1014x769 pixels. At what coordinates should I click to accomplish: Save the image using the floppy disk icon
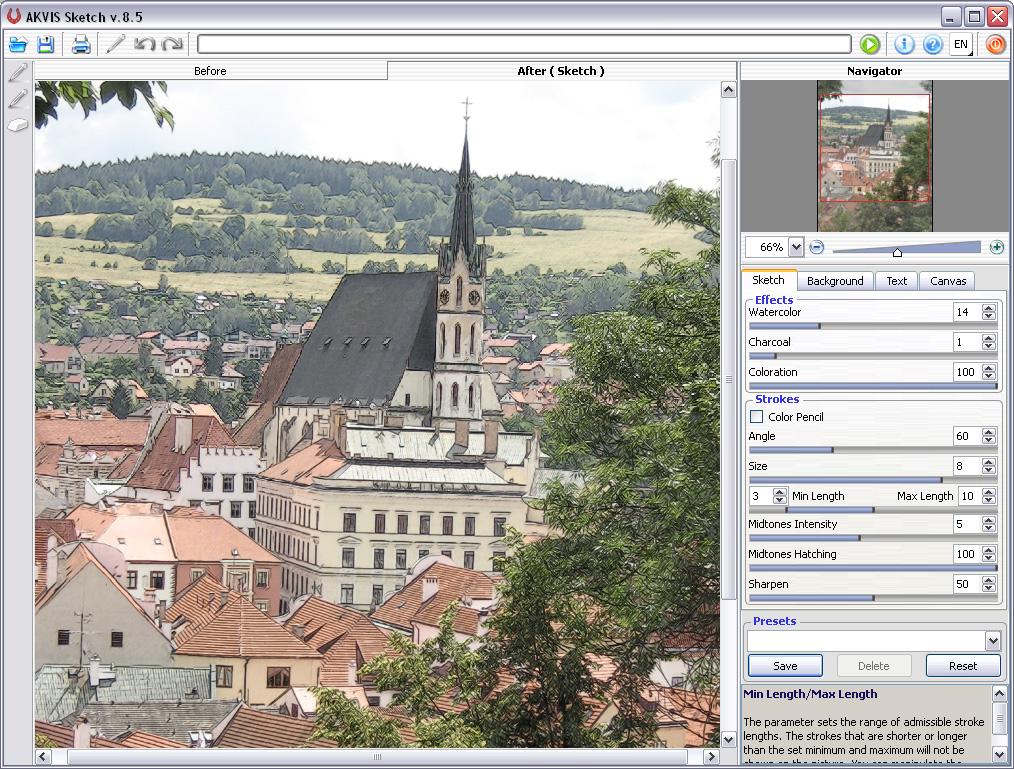(46, 44)
